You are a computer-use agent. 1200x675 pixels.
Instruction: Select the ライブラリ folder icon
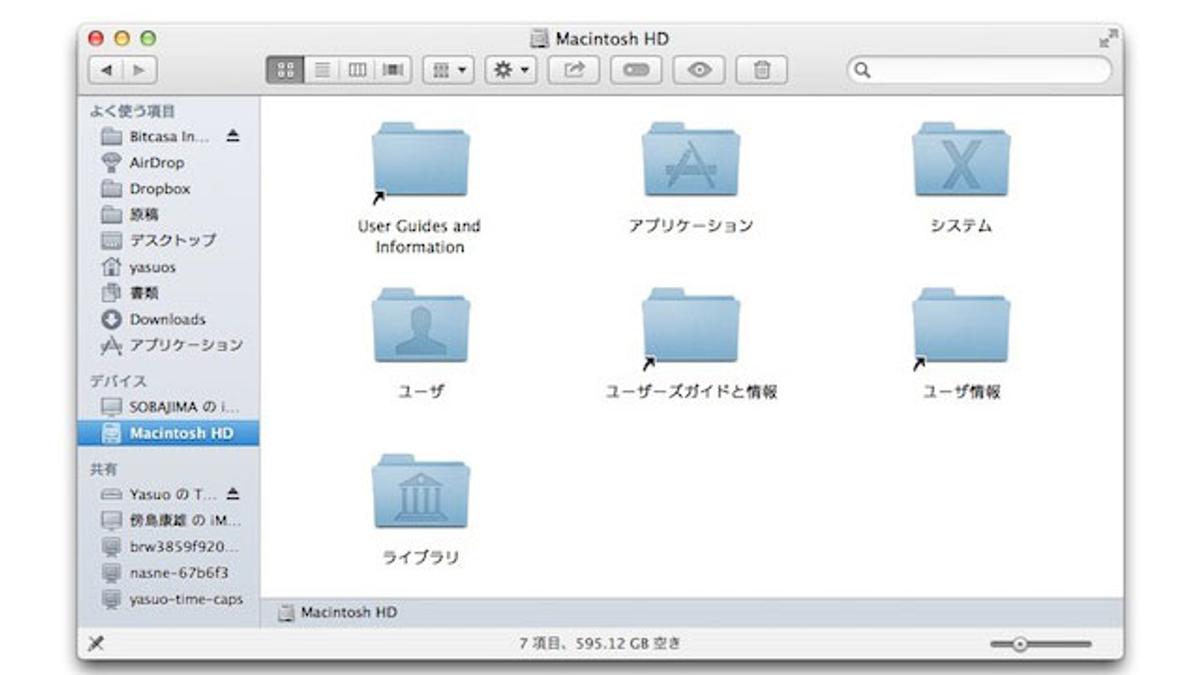pos(420,492)
